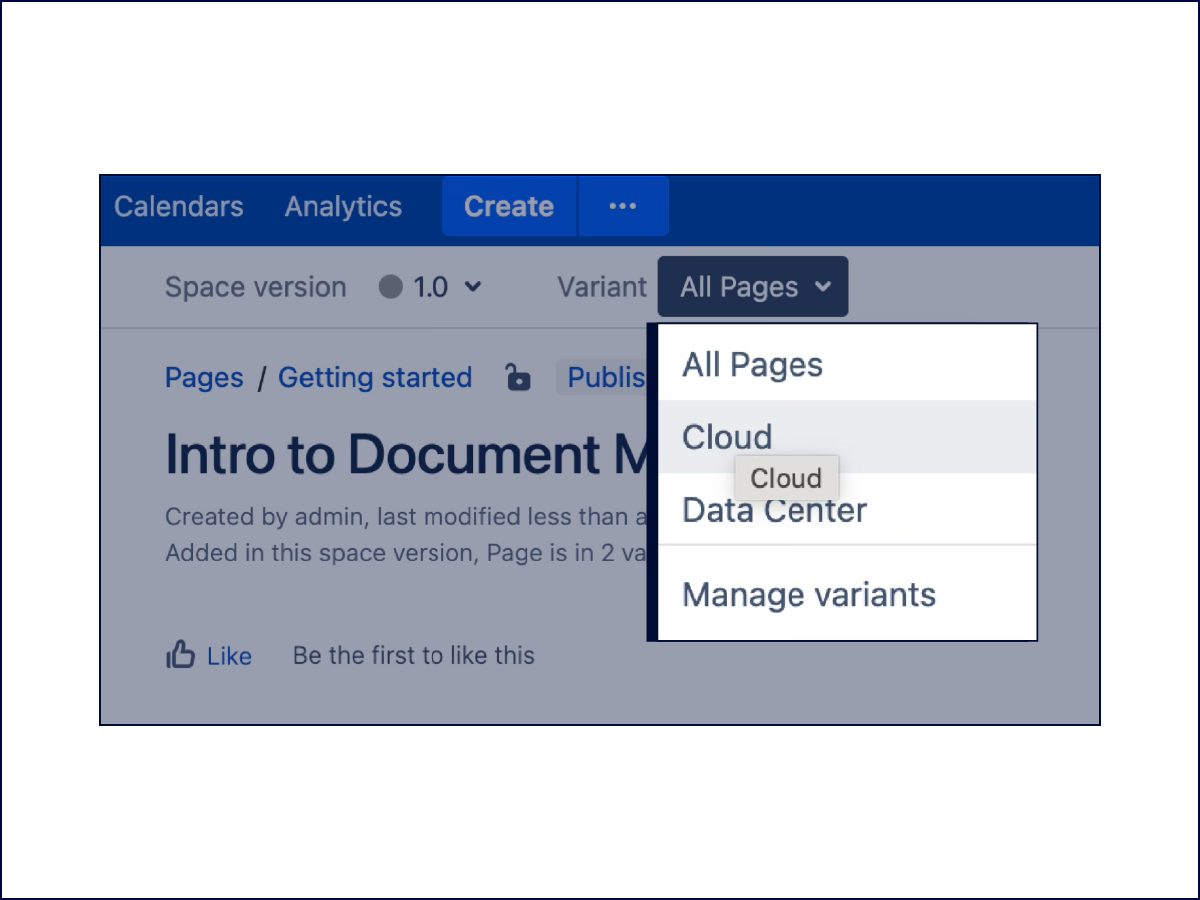Choose the Data Center variant option

847,510
